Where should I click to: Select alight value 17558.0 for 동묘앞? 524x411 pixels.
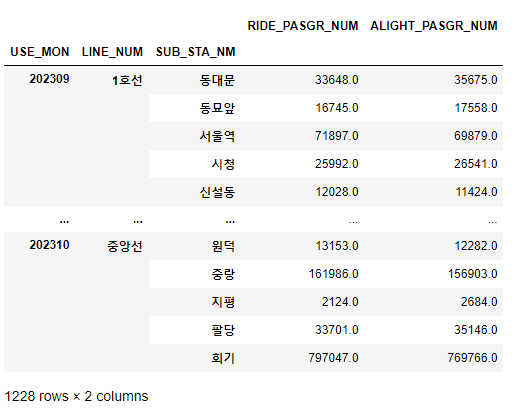tap(476, 108)
